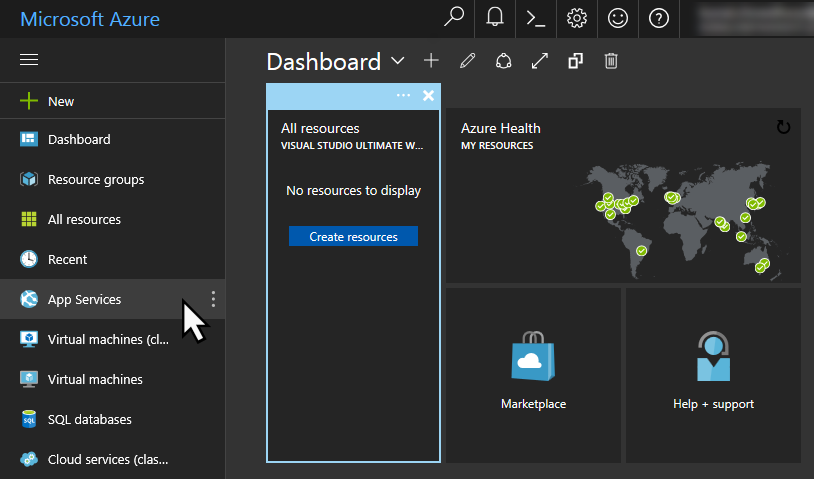This screenshot has width=814, height=479.
Task: Send feedback via the smiley icon
Action: coord(618,18)
